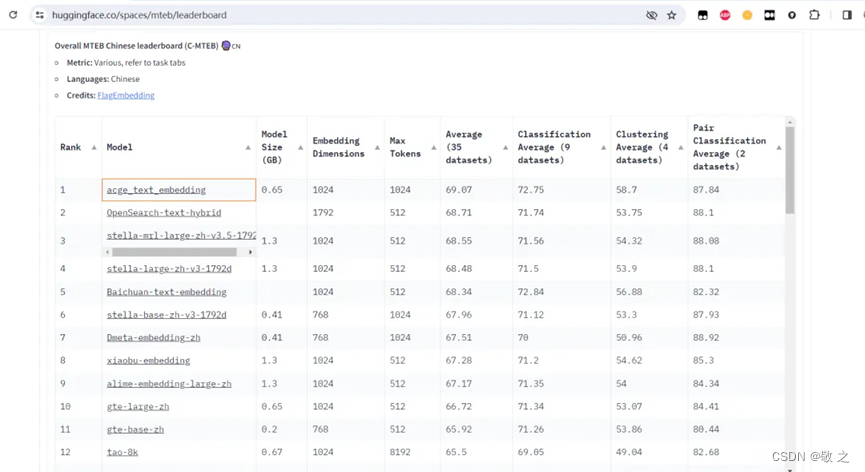Image resolution: width=865 pixels, height=472 pixels.
Task: Bookmark this page with the star icon
Action: (x=671, y=15)
